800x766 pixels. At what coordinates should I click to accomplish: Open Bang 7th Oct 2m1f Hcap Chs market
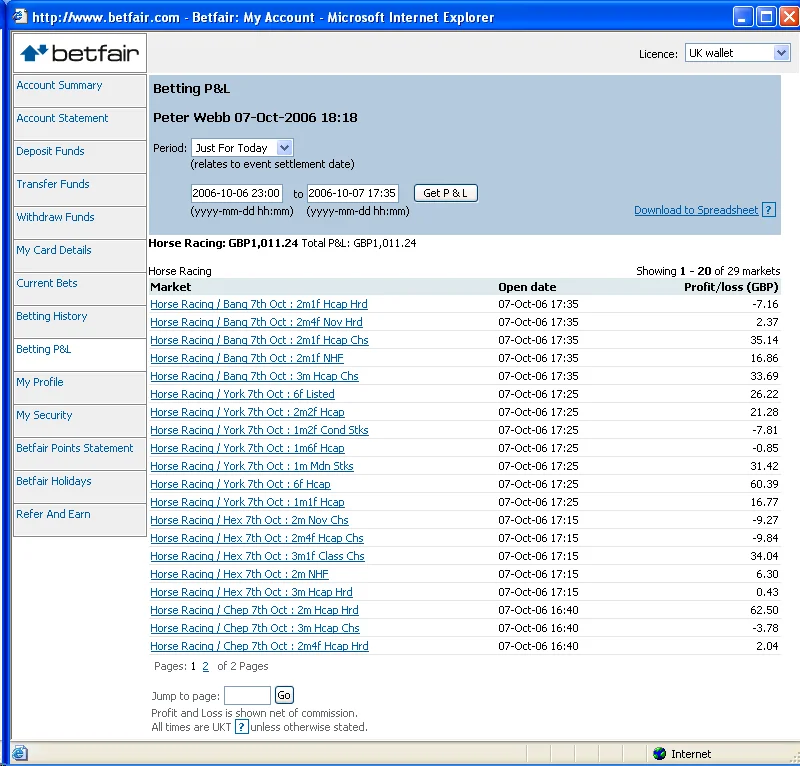click(x=259, y=340)
